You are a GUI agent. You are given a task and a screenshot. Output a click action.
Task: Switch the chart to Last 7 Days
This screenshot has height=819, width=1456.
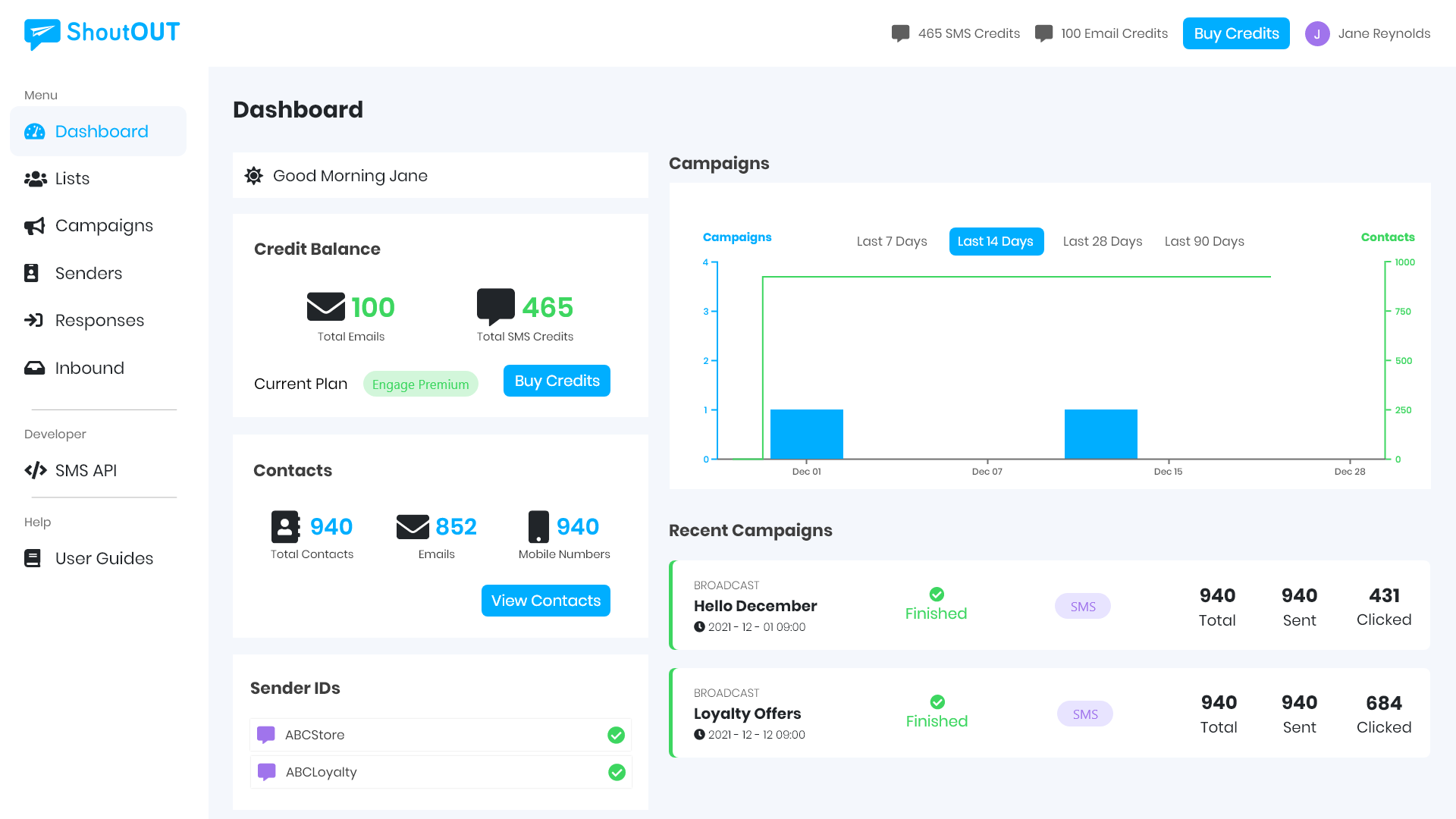(892, 241)
